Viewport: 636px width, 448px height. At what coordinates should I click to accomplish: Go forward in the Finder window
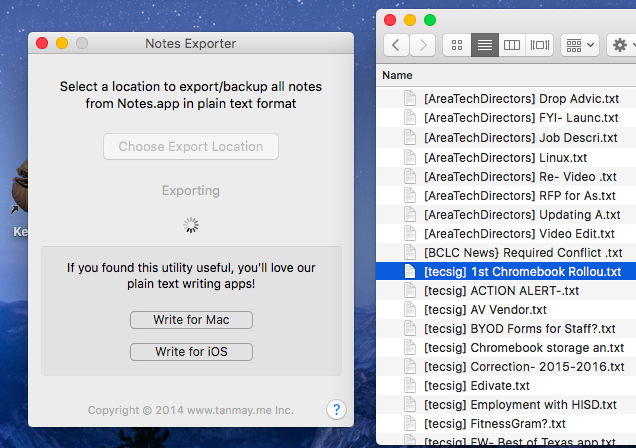pyautogui.click(x=422, y=45)
